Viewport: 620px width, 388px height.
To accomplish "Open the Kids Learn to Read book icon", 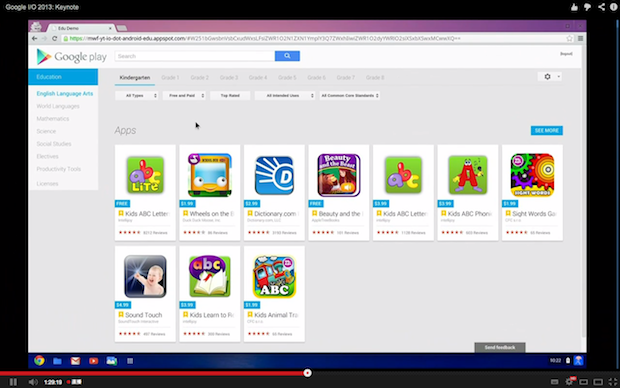I will tap(210, 276).
